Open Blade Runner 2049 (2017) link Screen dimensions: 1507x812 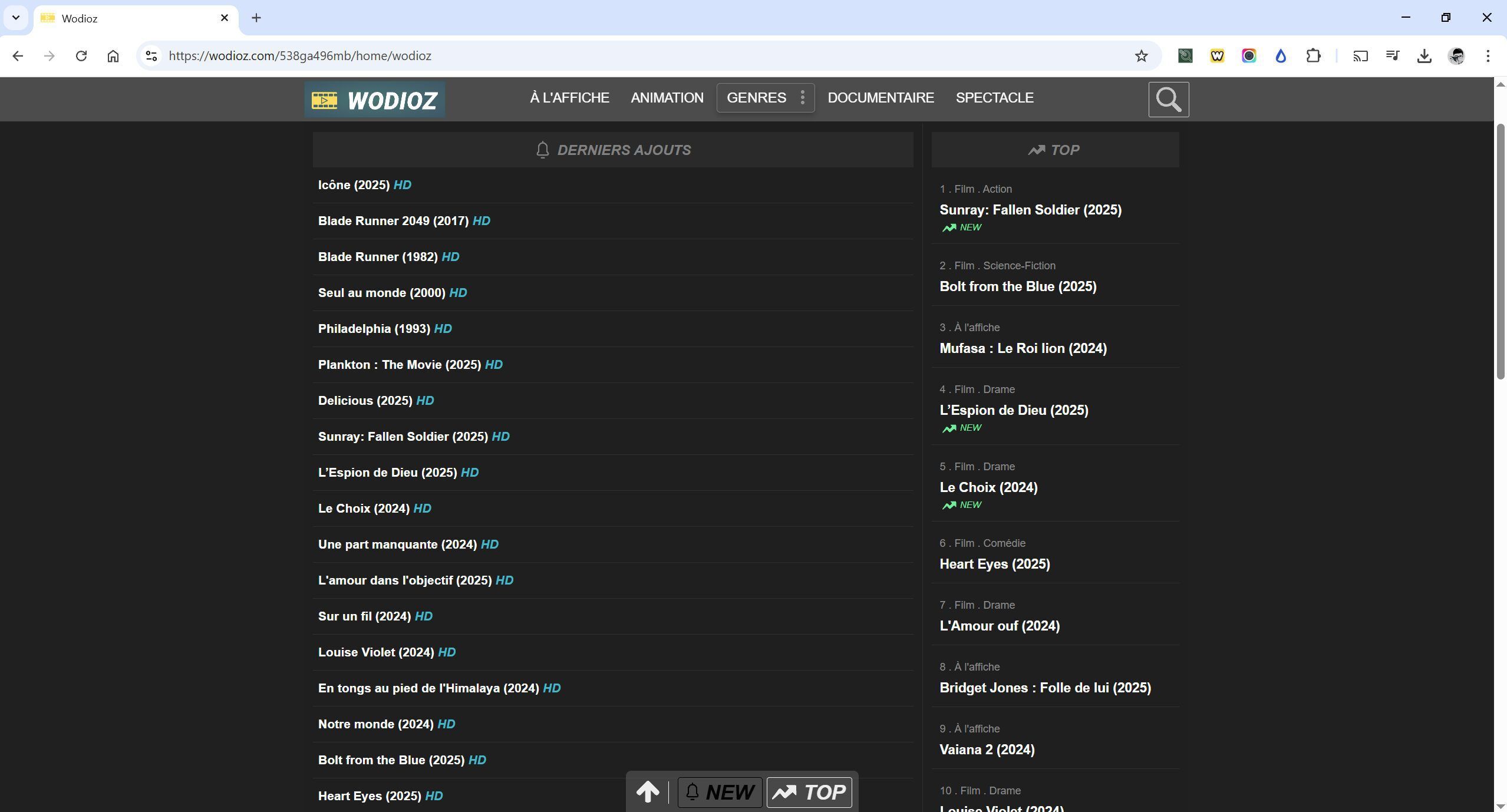(x=393, y=221)
